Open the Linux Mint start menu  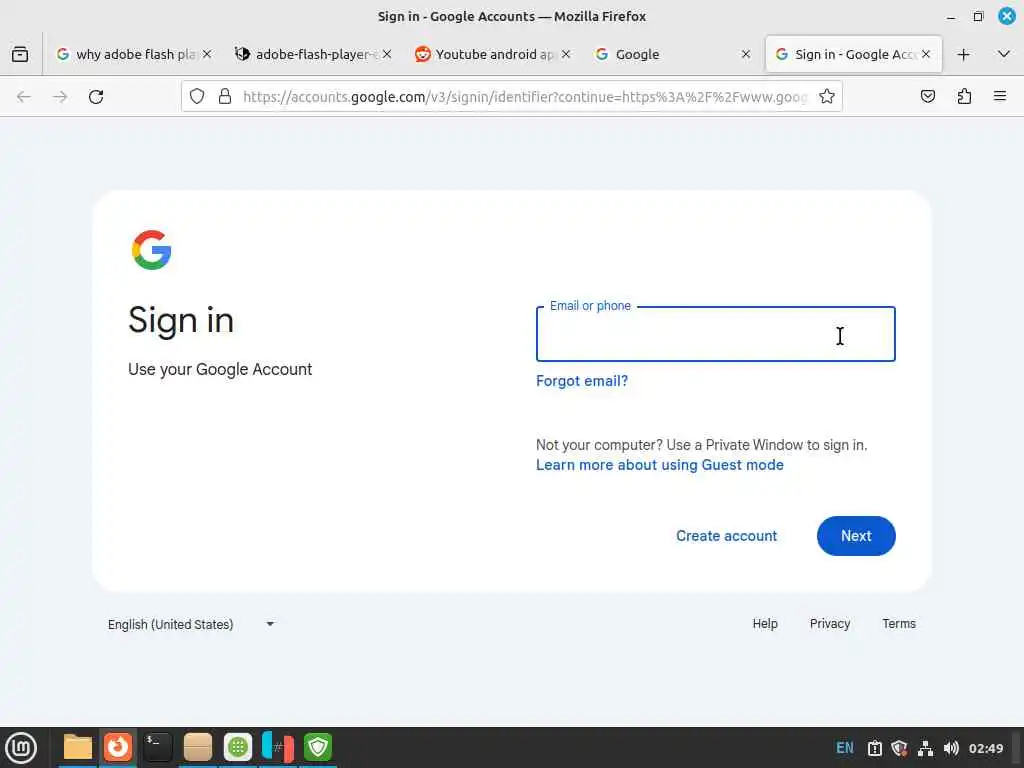coord(21,748)
